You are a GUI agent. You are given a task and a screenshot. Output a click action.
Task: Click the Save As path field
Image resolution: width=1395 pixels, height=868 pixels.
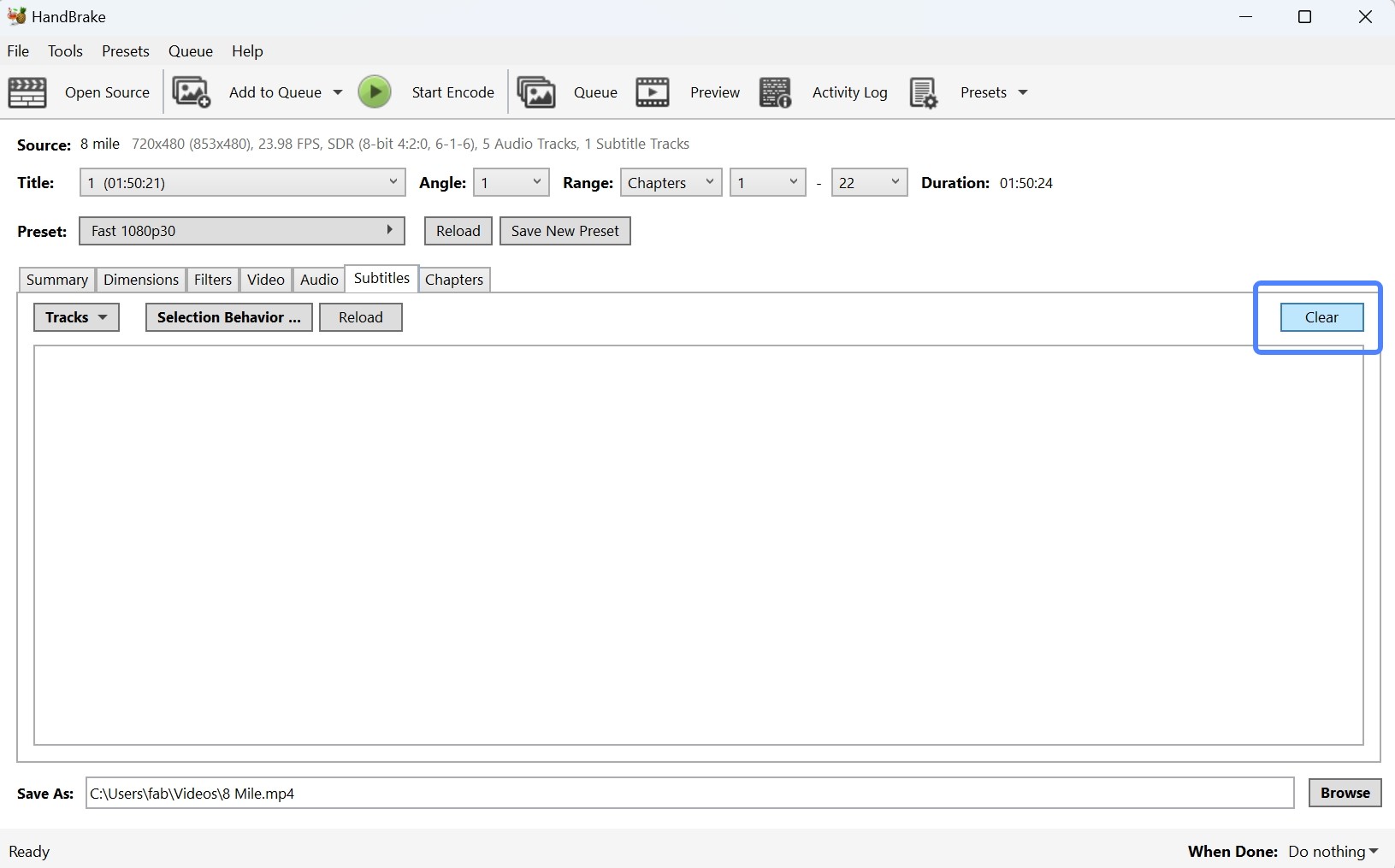point(684,793)
